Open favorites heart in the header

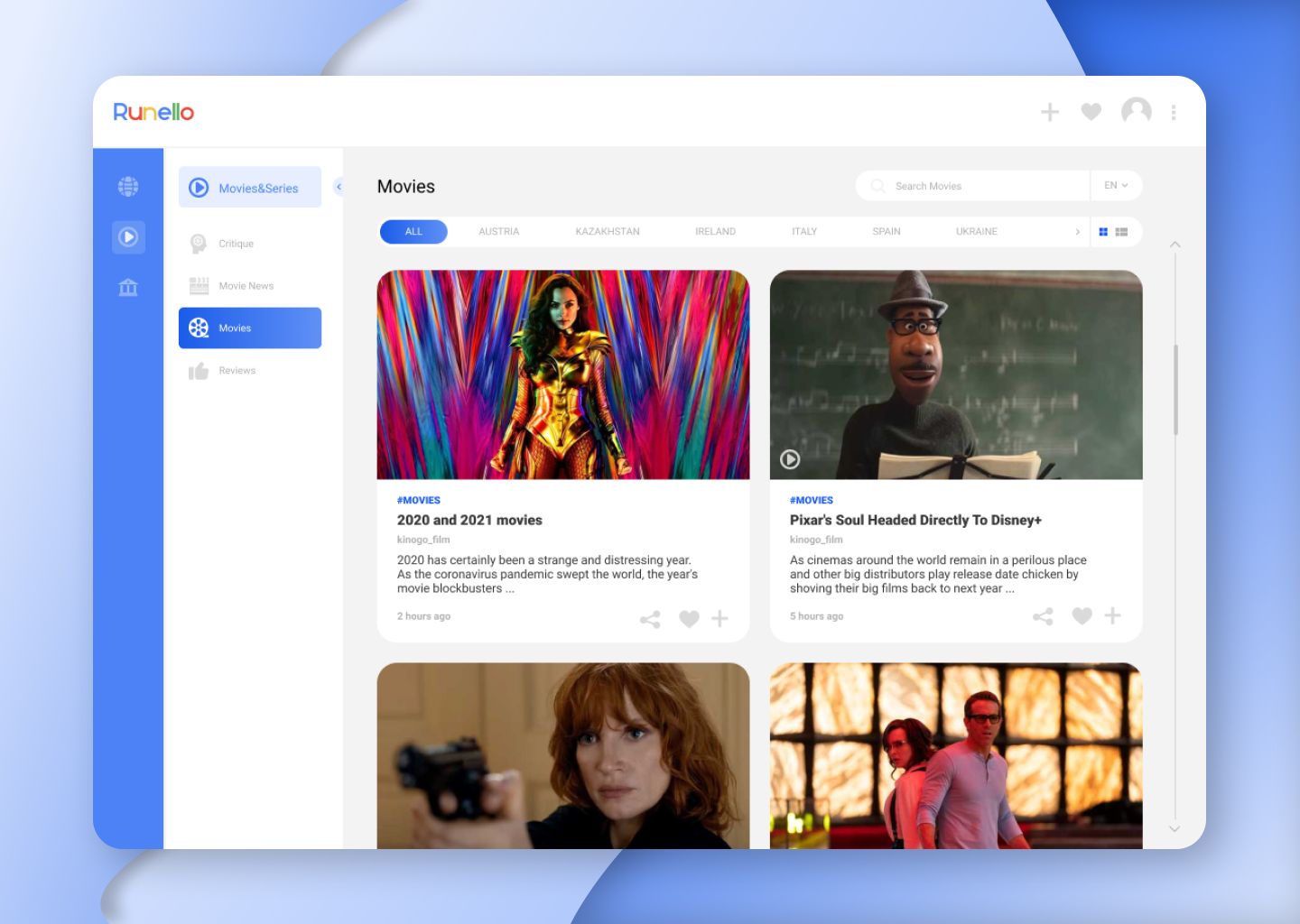[x=1091, y=112]
